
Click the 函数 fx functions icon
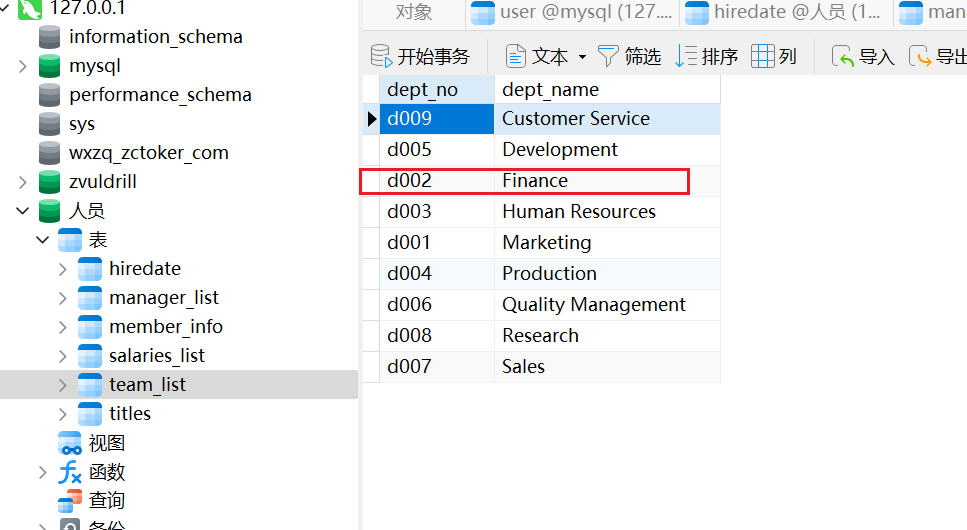(70, 473)
